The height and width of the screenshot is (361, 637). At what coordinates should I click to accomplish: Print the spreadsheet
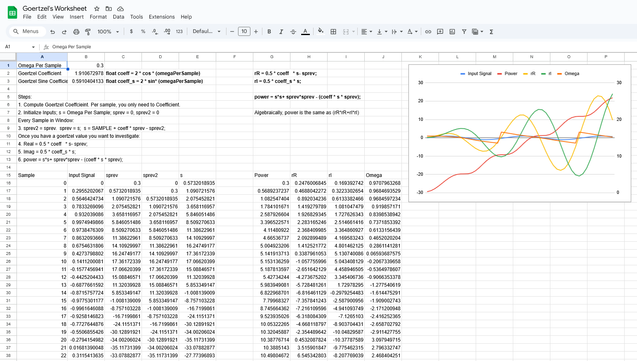(x=76, y=32)
